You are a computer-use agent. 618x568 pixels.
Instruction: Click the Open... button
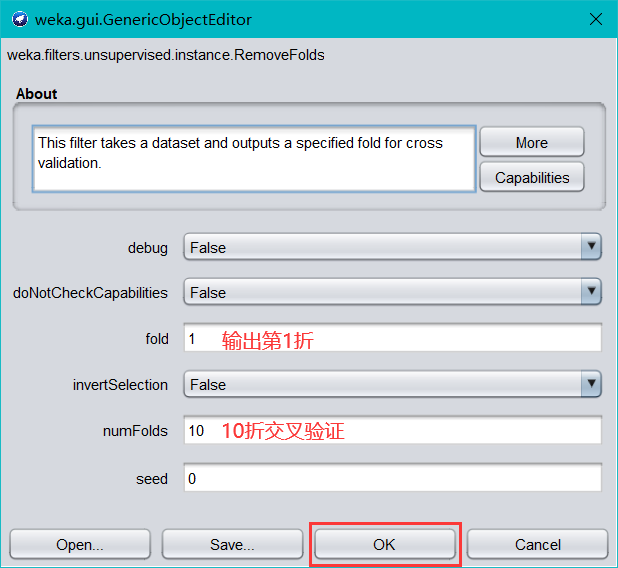click(x=80, y=544)
